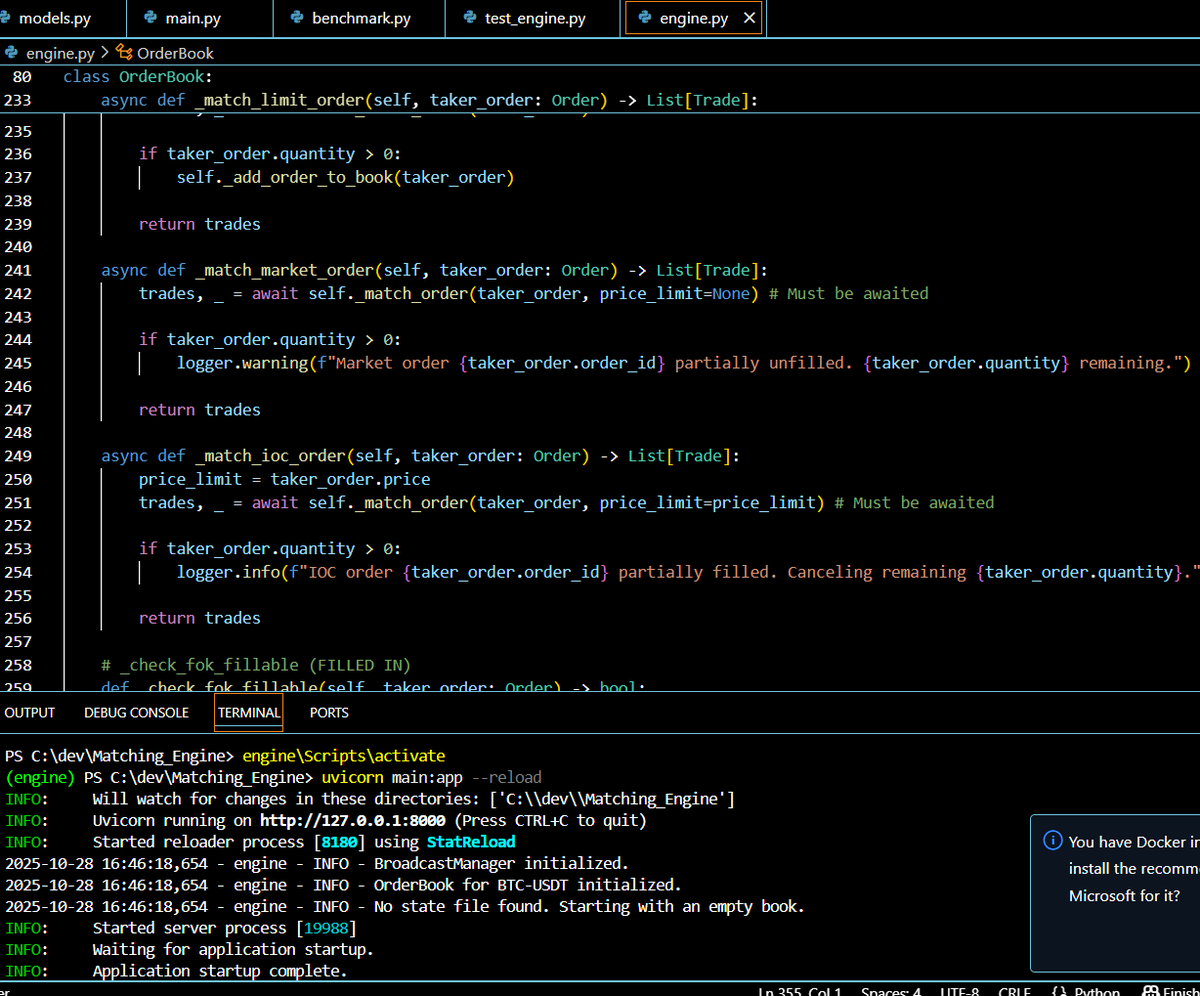Image resolution: width=1200 pixels, height=996 pixels.
Task: Click the Python icon on main.py tab
Action: pyautogui.click(x=151, y=19)
